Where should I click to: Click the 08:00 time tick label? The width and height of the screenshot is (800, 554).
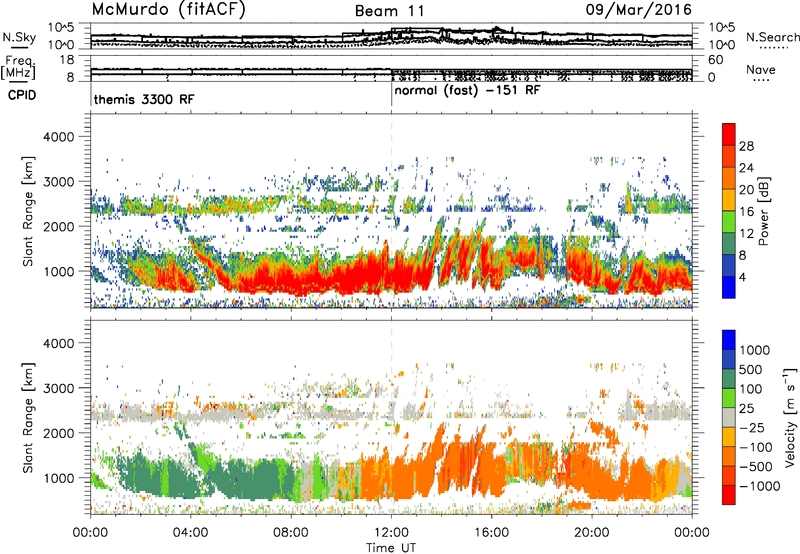click(x=291, y=533)
